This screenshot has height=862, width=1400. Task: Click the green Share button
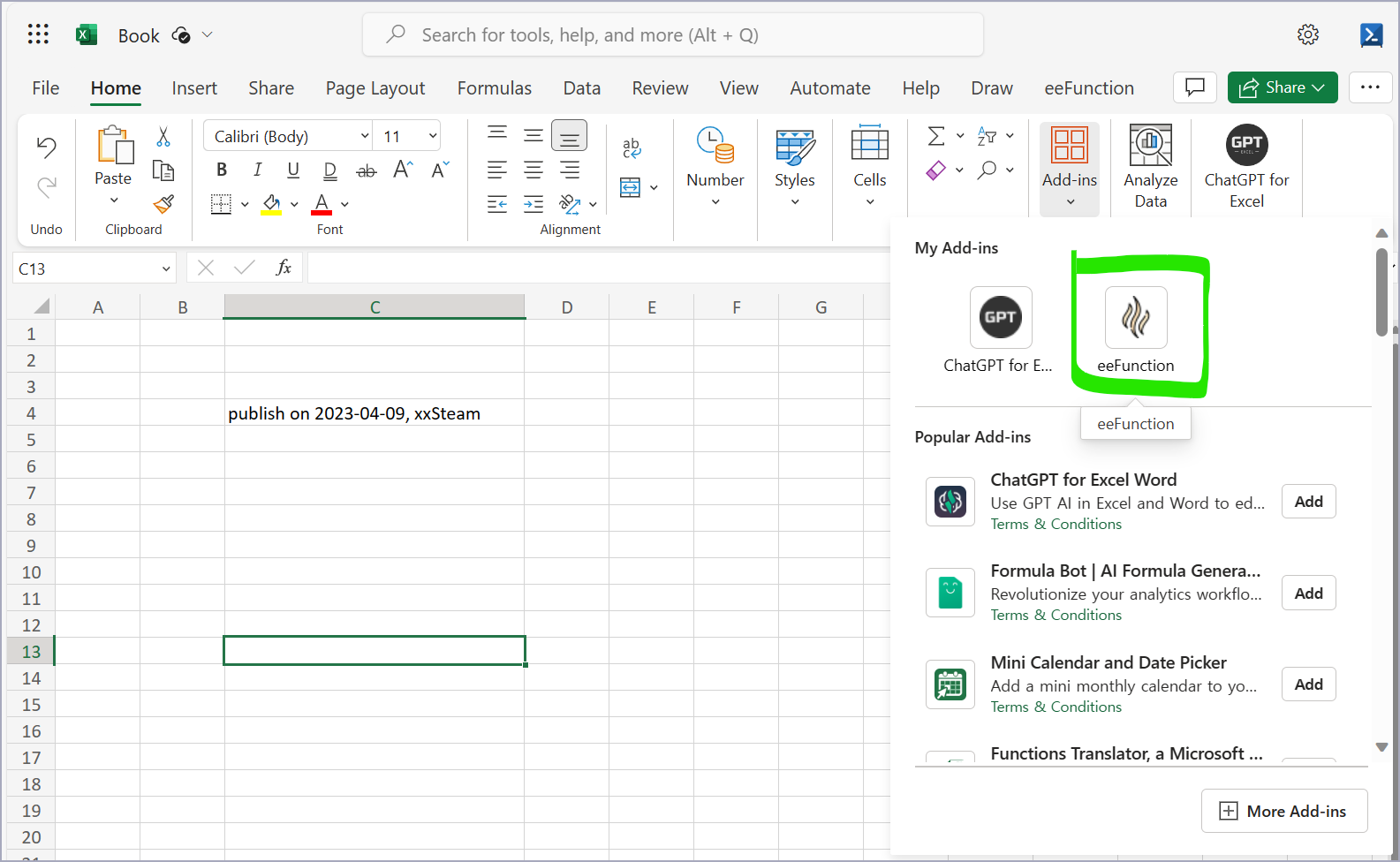pyautogui.click(x=1283, y=87)
